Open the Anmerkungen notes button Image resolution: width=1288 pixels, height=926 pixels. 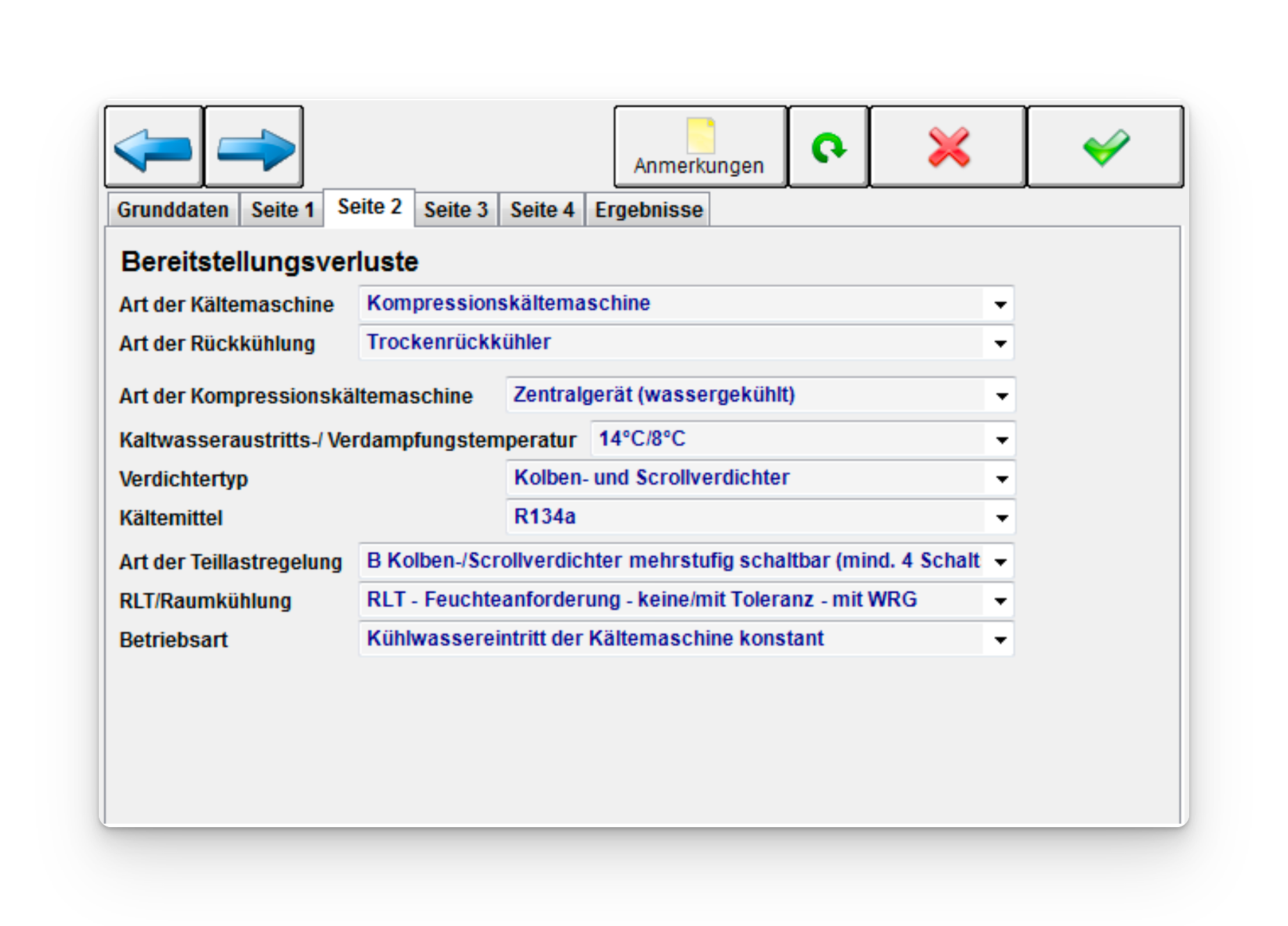[x=700, y=148]
